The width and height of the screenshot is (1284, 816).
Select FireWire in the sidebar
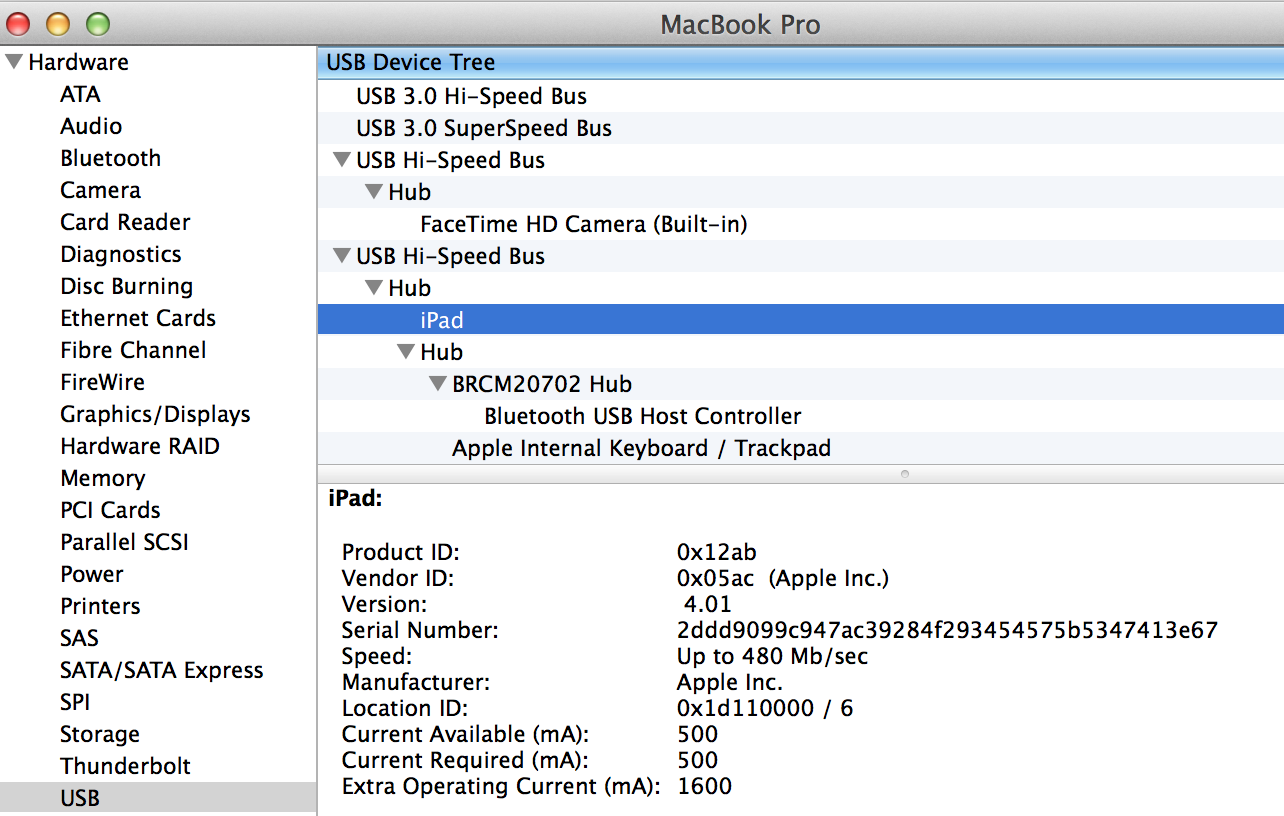point(102,382)
